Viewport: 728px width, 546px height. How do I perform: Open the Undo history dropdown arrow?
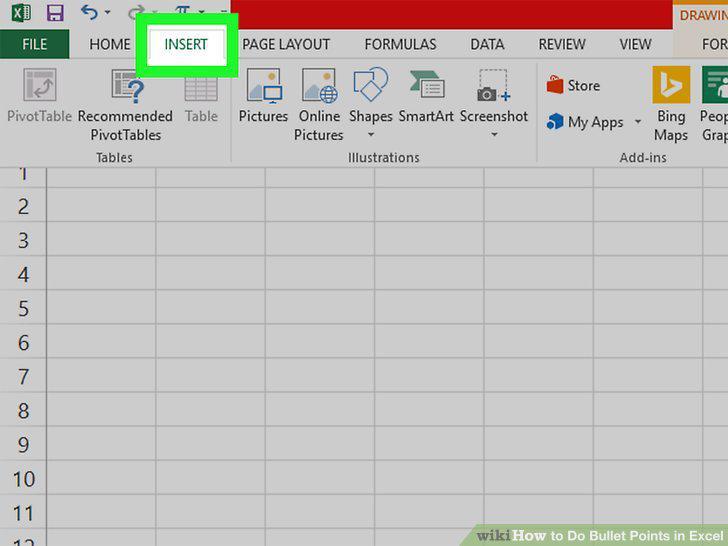click(108, 13)
